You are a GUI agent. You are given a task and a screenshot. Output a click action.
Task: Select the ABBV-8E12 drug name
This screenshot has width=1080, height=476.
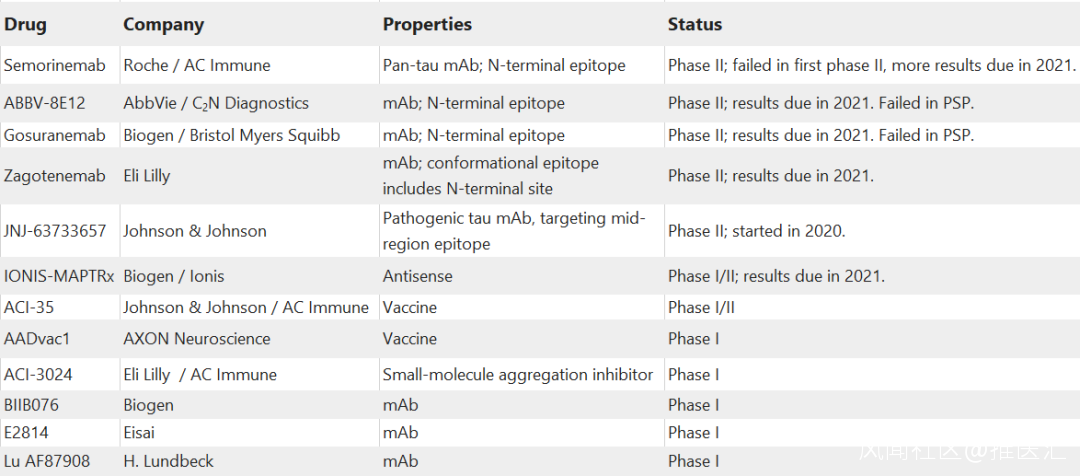coord(44,103)
